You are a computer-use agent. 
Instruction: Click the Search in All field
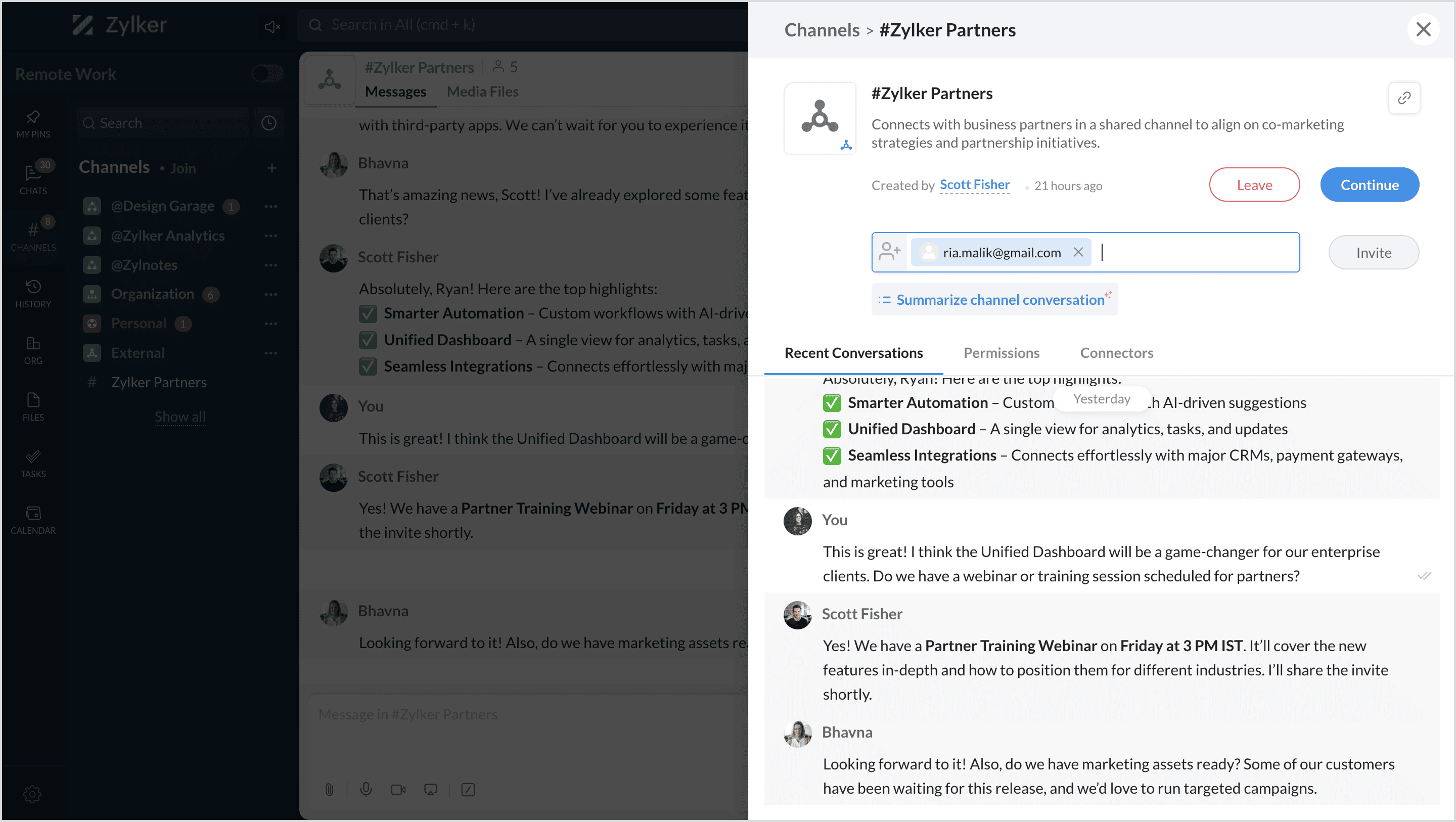tap(523, 25)
